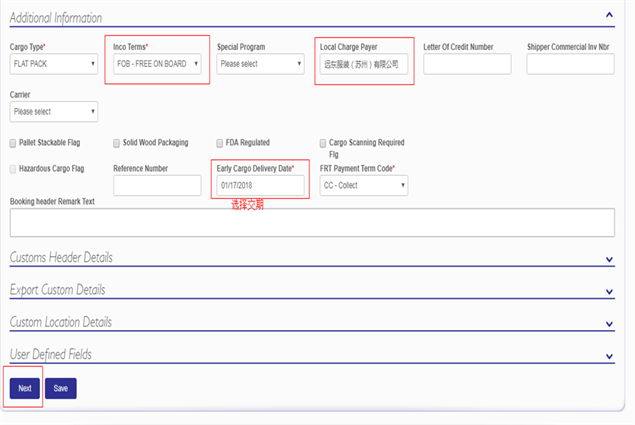Expand the Customs Header Details section
The height and width of the screenshot is (425, 635).
609,259
